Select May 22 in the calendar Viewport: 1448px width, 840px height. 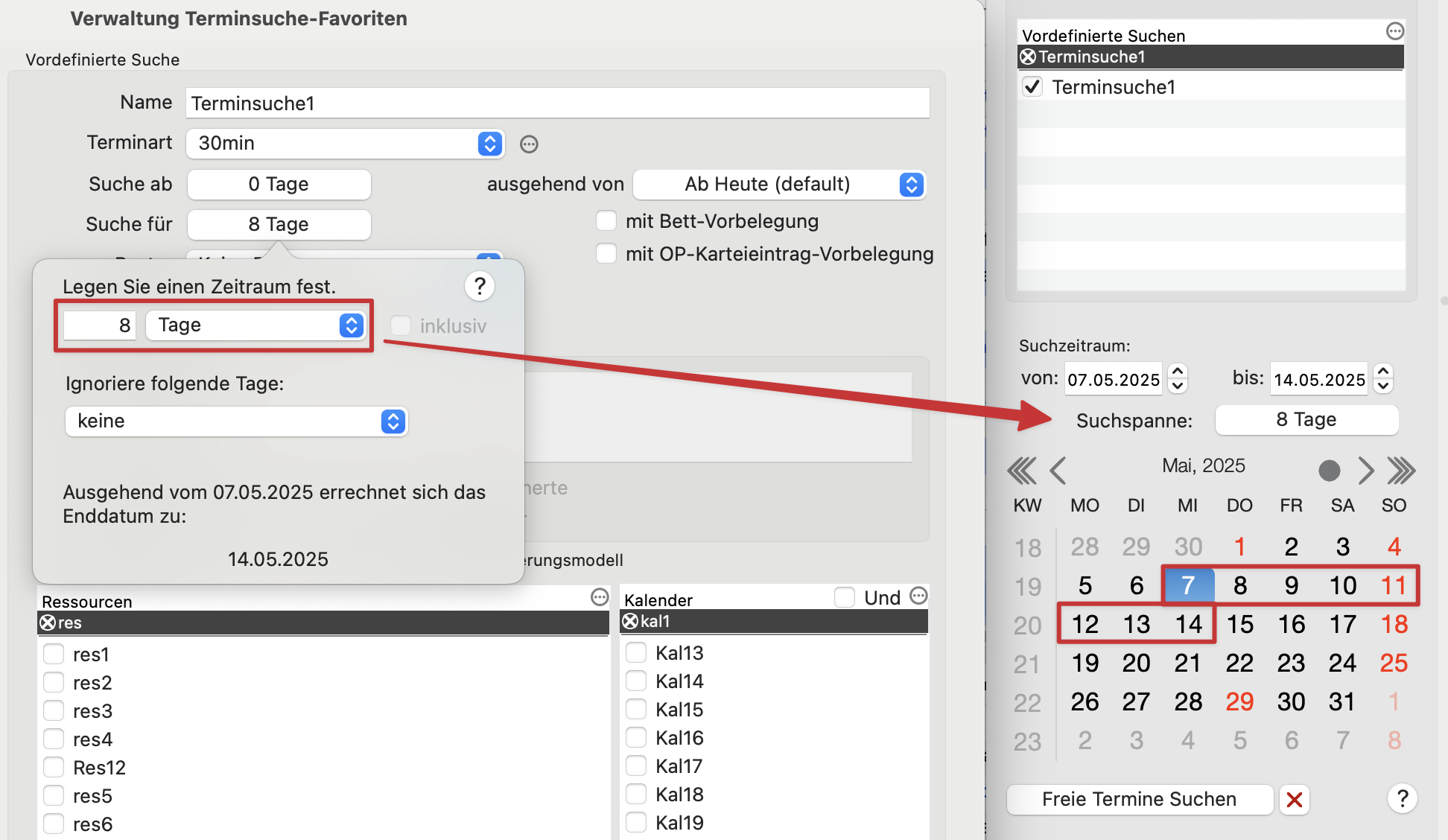tap(1239, 663)
